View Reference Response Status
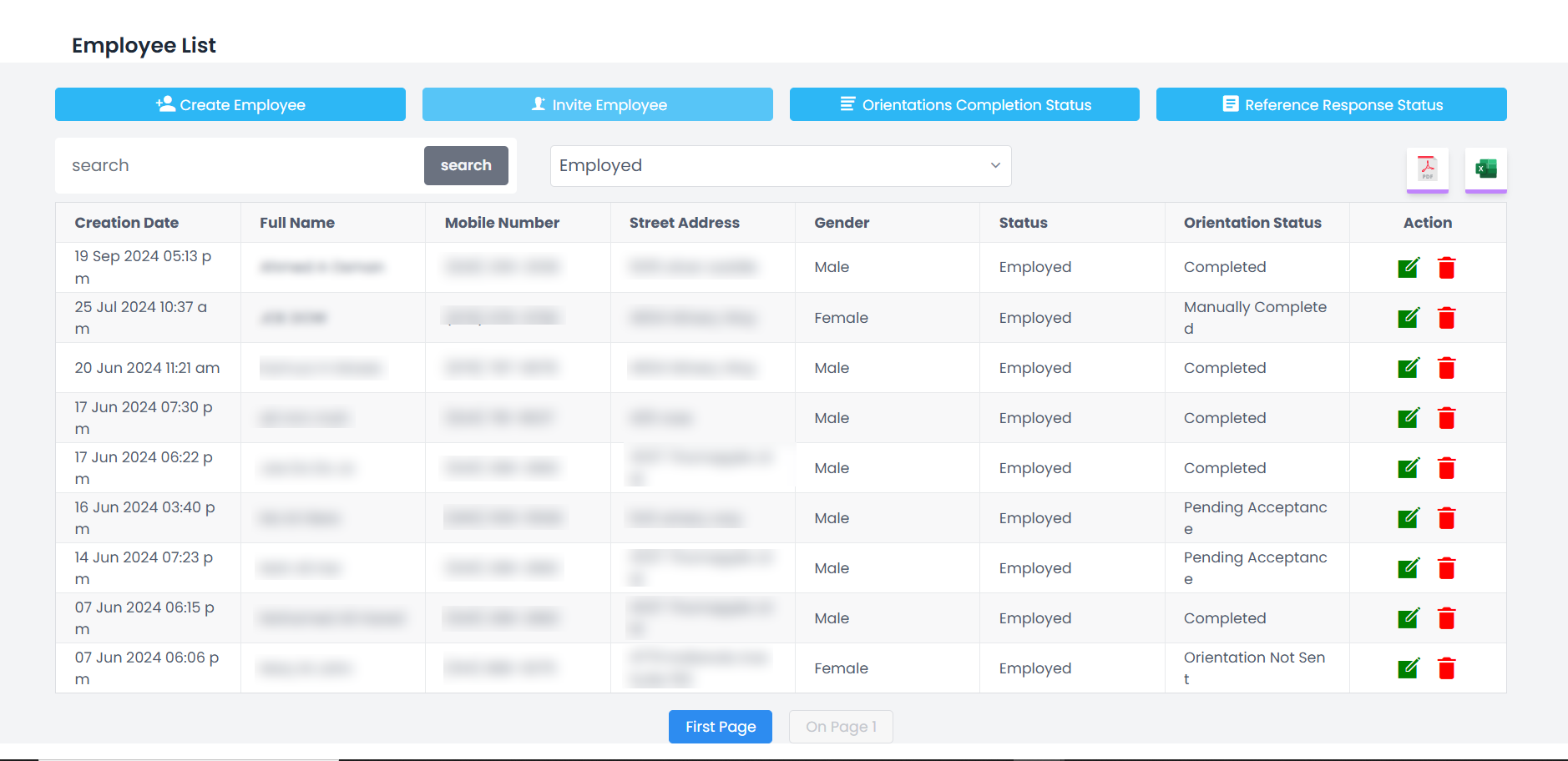The image size is (1568, 761). coord(1331,105)
